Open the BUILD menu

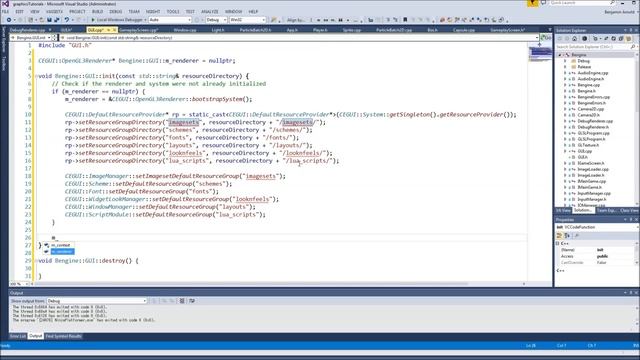pyautogui.click(x=97, y=11)
